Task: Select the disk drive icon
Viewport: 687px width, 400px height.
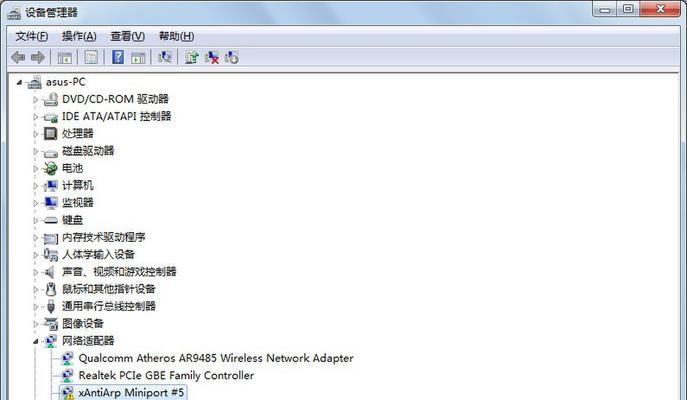Action: coord(51,152)
